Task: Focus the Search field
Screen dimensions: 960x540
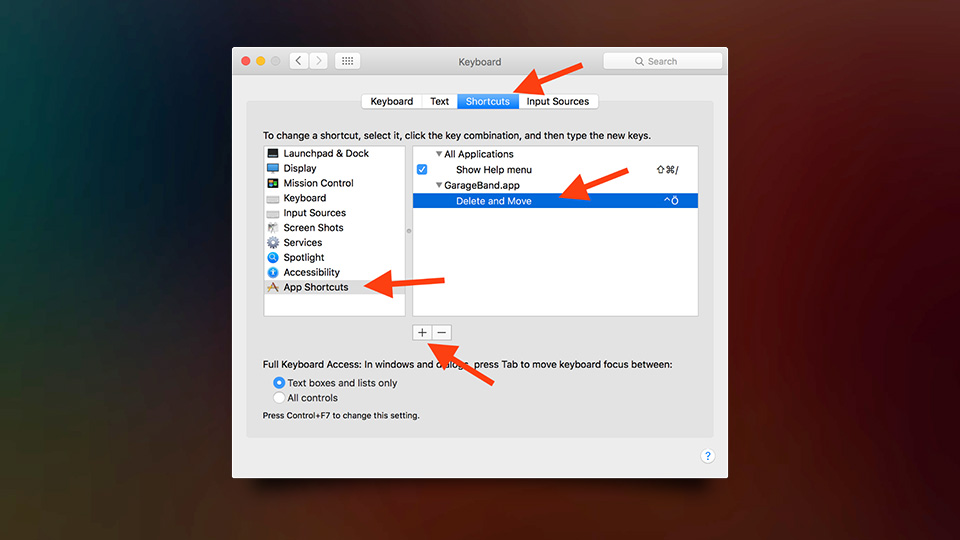Action: (x=662, y=61)
